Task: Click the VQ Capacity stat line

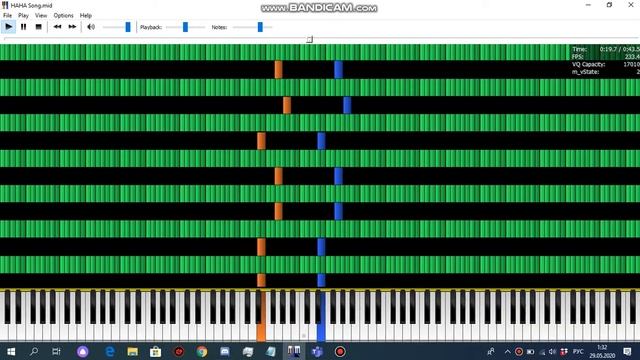Action: coord(605,64)
